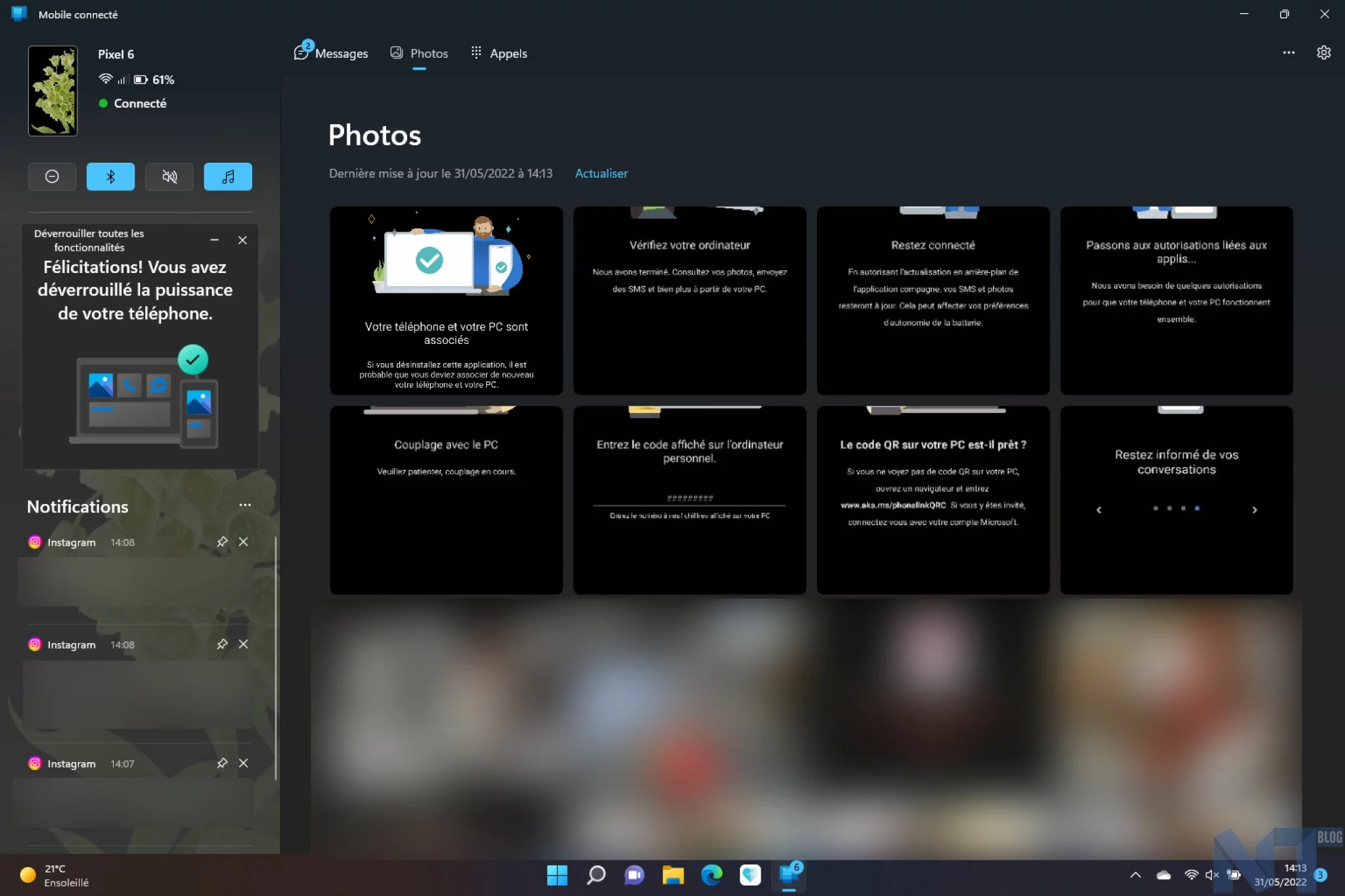The image size is (1345, 896).
Task: Open the Appels tab
Action: click(499, 53)
